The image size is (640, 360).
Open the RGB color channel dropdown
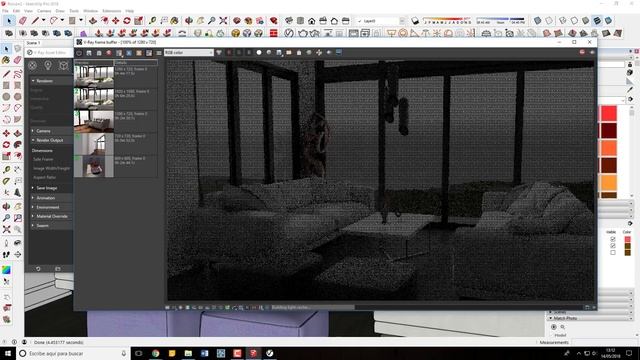click(189, 52)
